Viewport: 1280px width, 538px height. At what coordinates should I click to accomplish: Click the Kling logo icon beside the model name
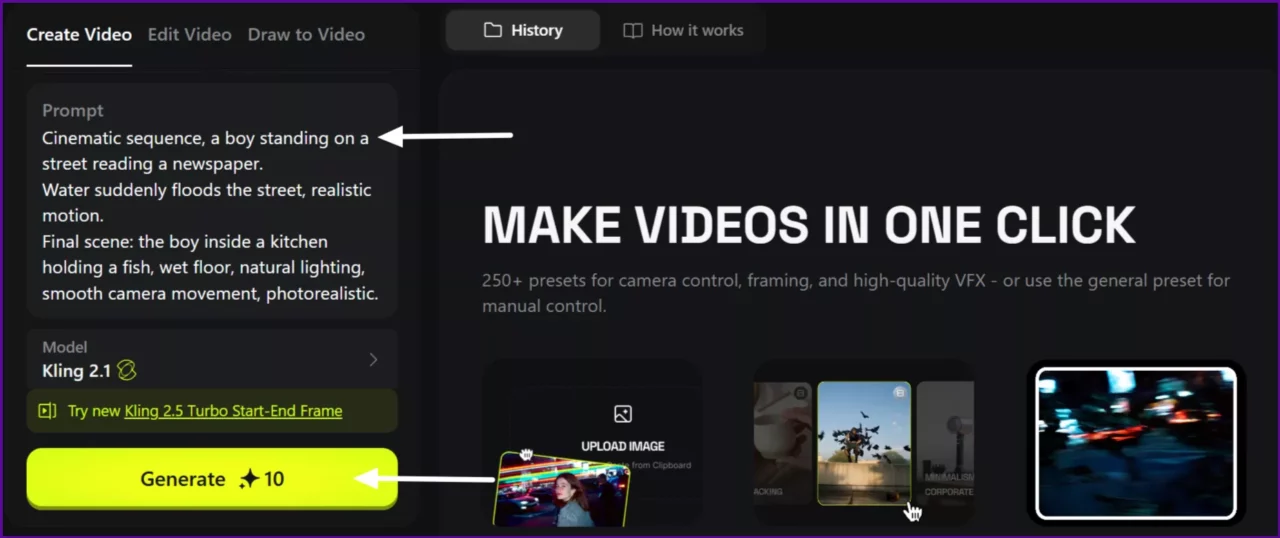(126, 371)
